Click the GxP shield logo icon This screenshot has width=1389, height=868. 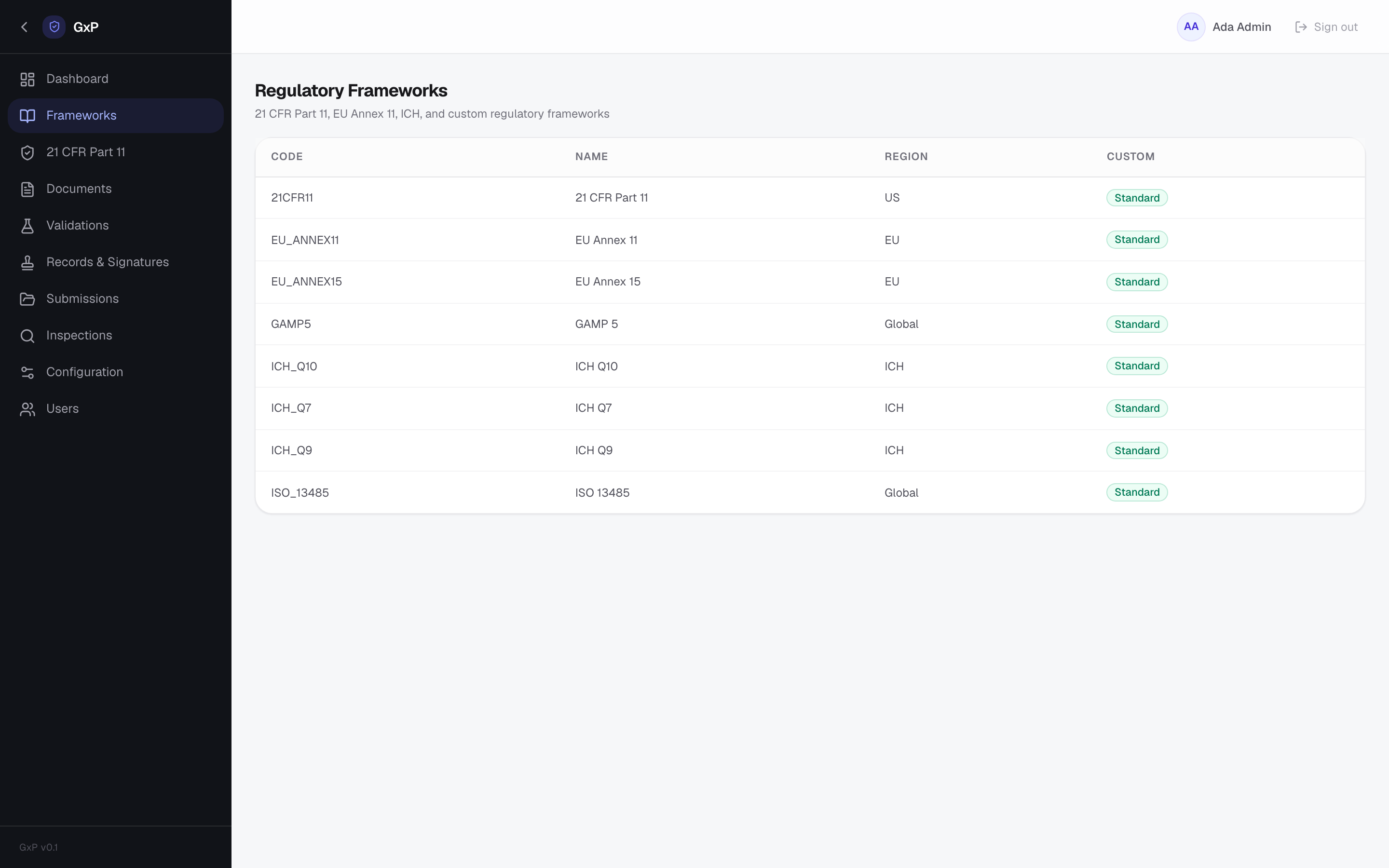click(x=54, y=27)
